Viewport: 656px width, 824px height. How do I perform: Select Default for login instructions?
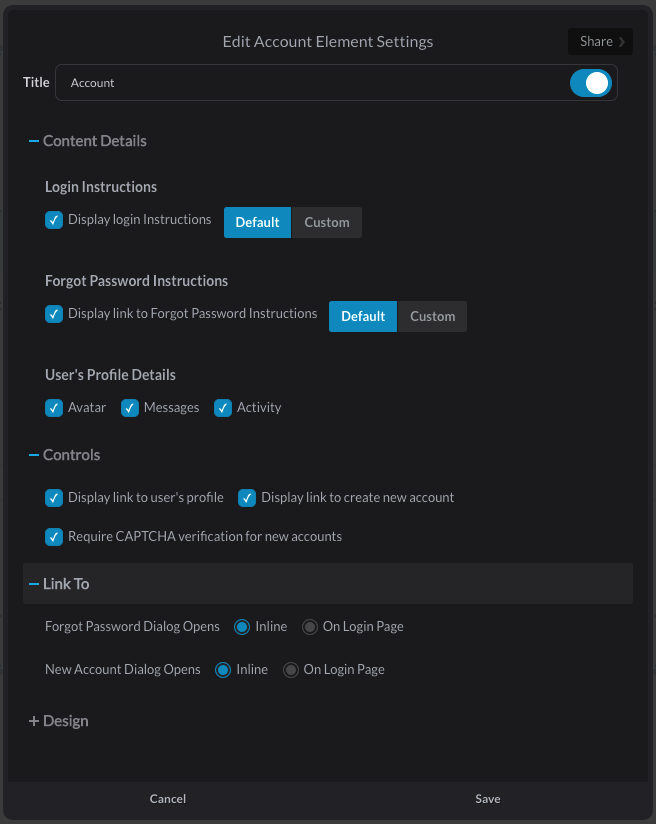coord(257,222)
